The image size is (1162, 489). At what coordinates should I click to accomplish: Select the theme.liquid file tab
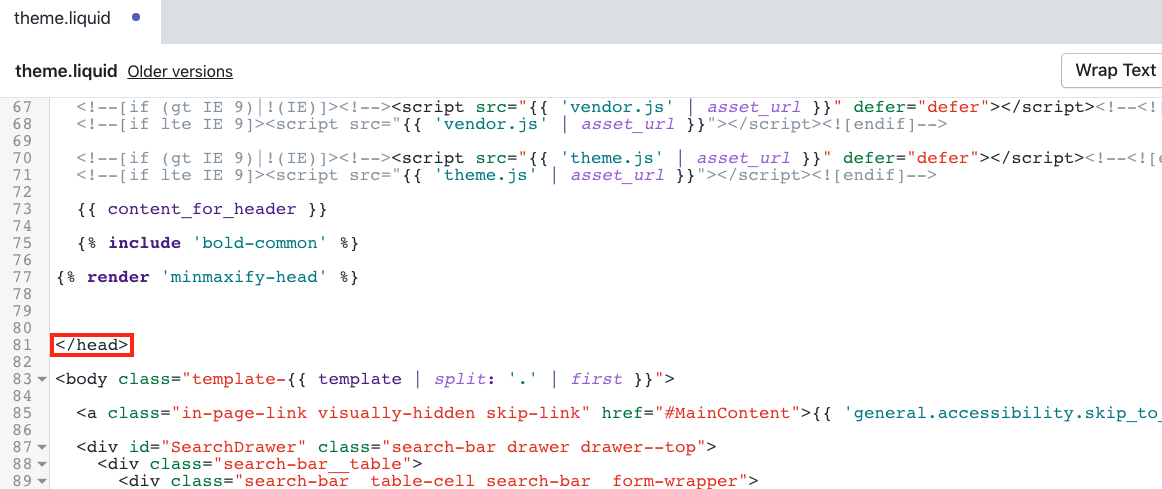(x=79, y=19)
